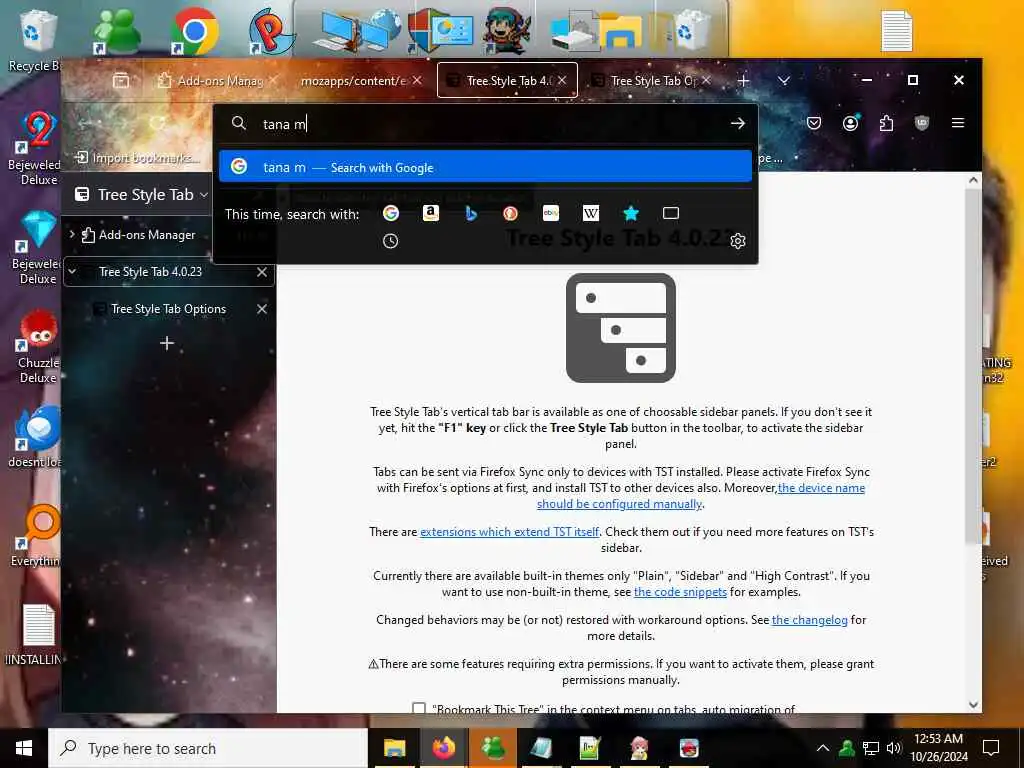Open the Pocket save button
1024x768 pixels.
814,123
